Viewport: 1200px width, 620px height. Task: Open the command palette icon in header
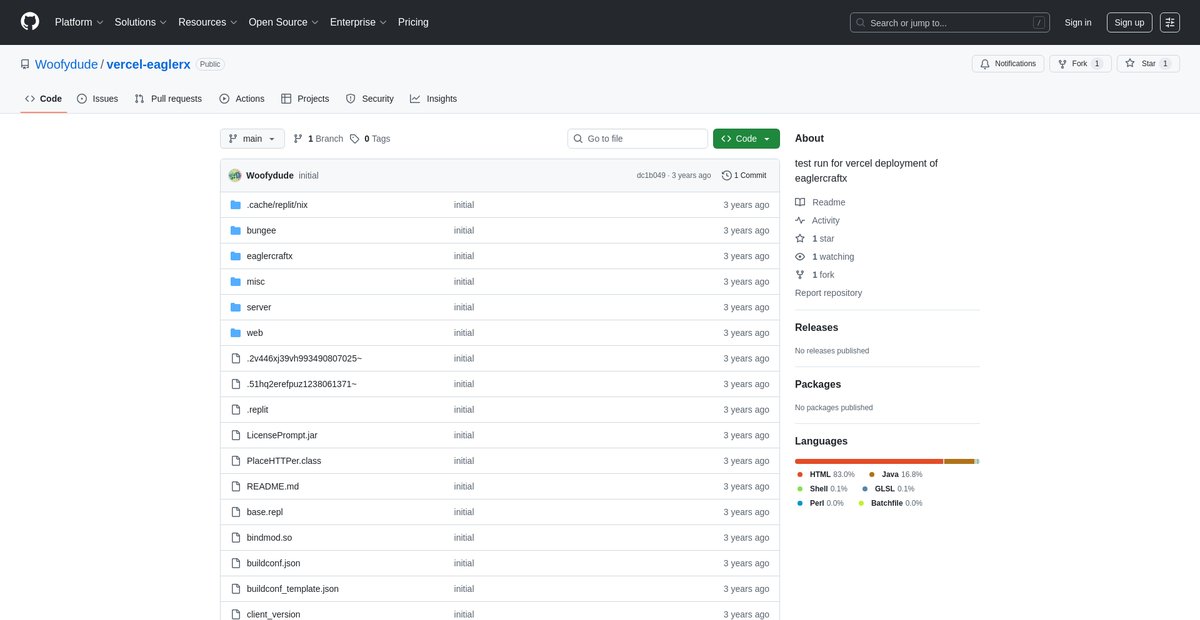[1170, 22]
